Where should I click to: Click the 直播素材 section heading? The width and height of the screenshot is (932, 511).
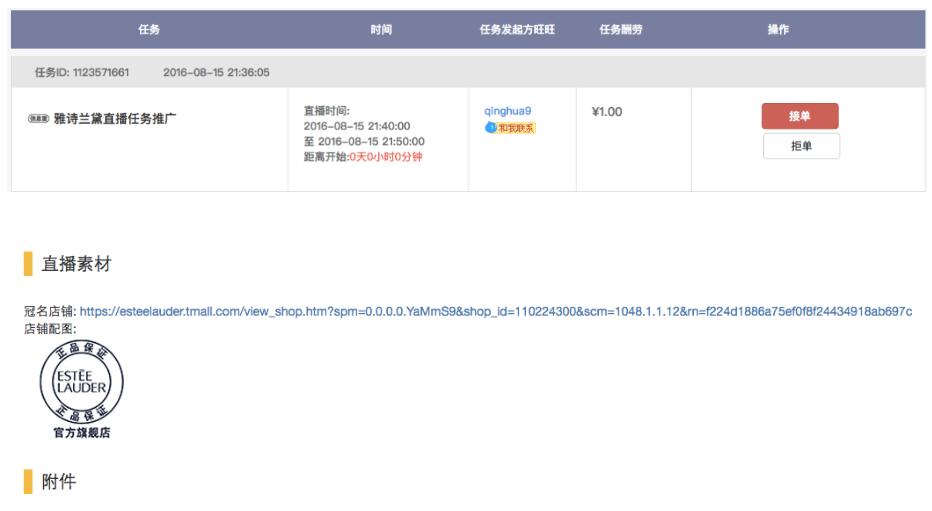coord(75,264)
